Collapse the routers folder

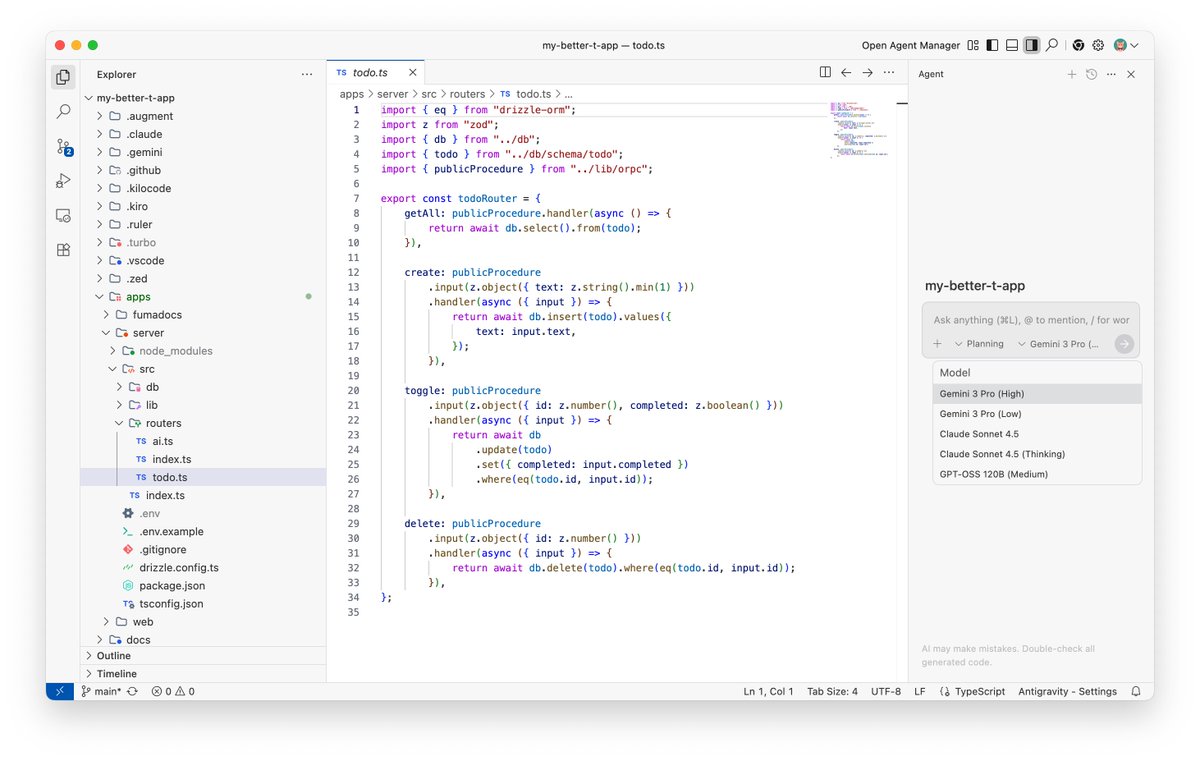119,423
